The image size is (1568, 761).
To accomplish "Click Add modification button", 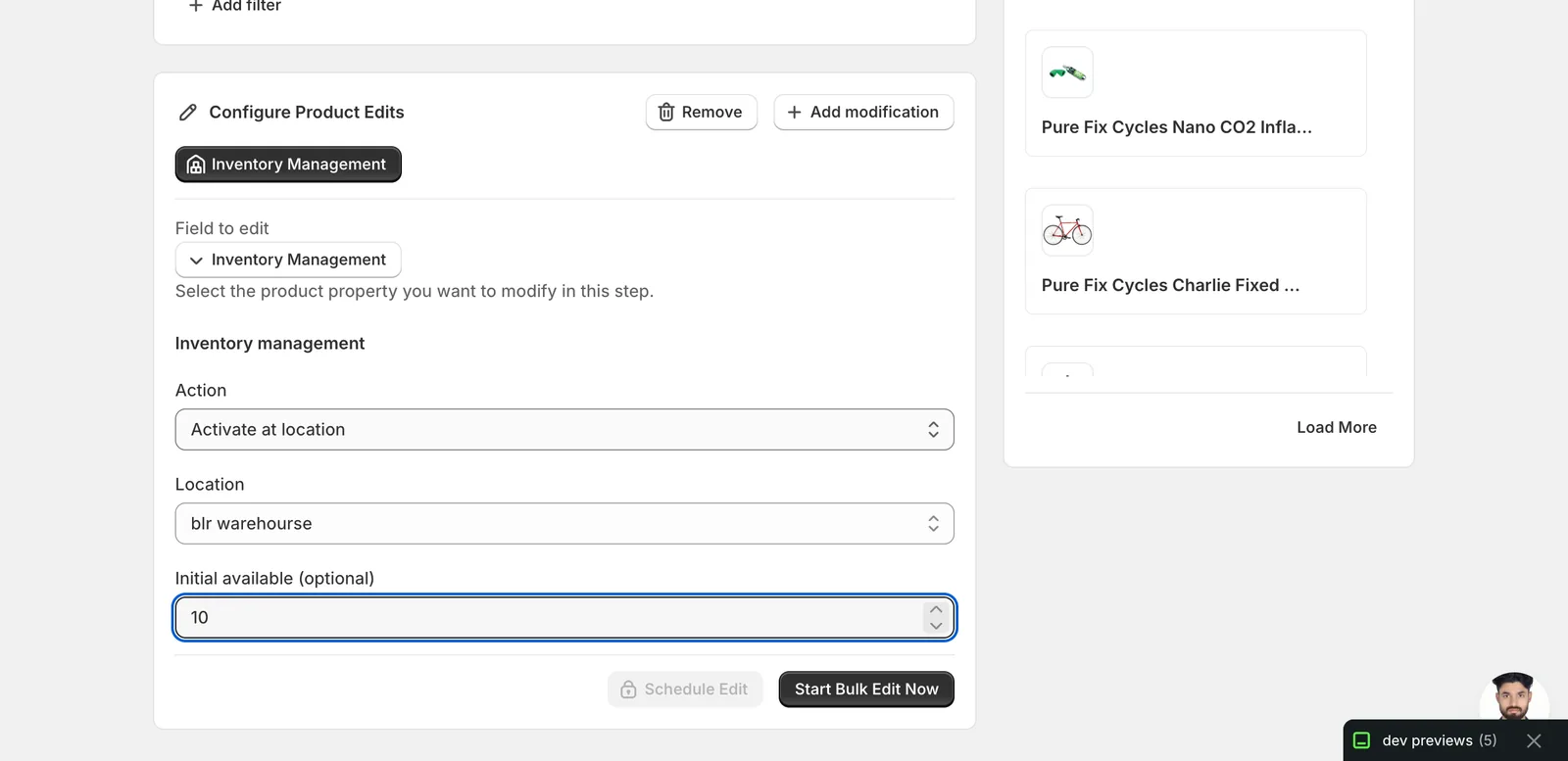I will coord(863,113).
